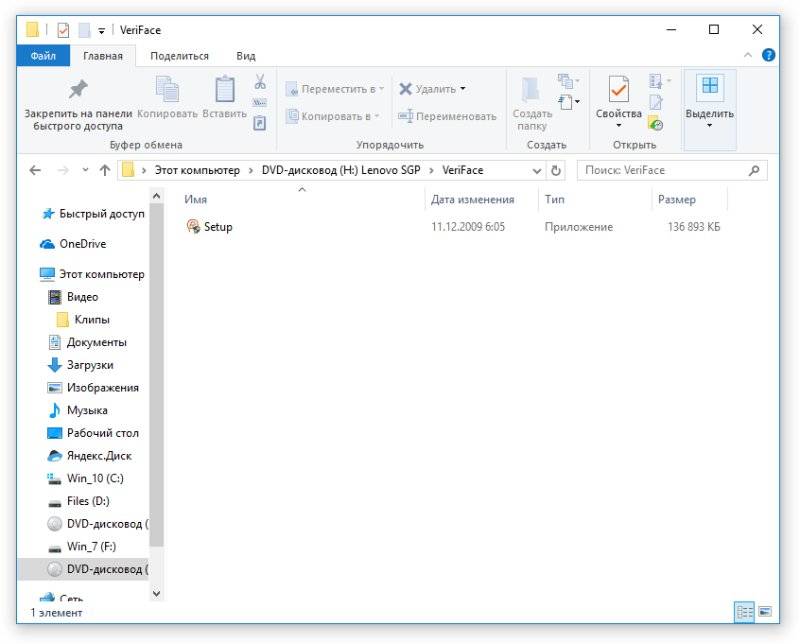This screenshot has width=800, height=644.
Task: Open Копировать в dropdown
Action: [x=333, y=116]
